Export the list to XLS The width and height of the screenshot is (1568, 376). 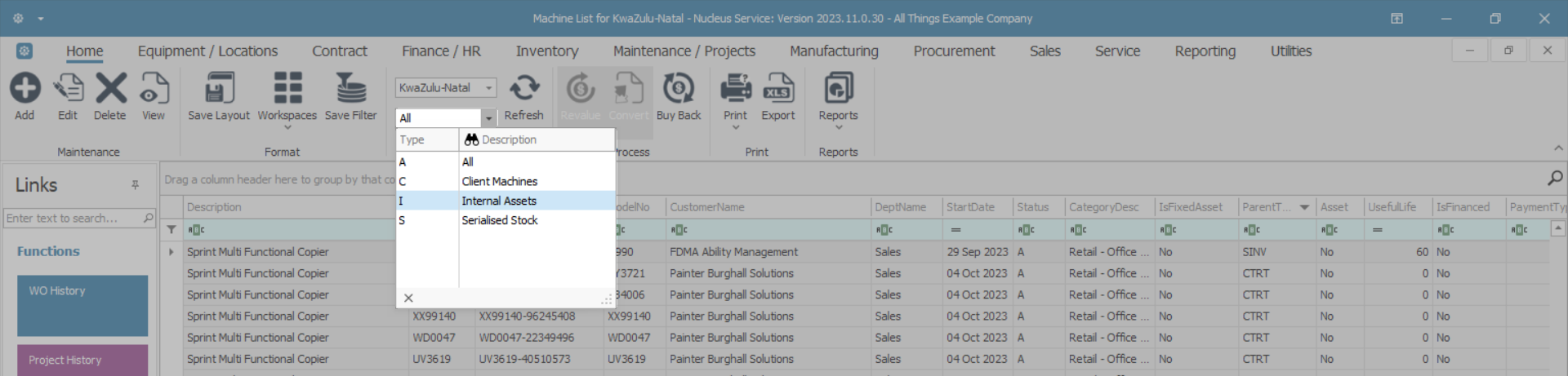click(777, 89)
